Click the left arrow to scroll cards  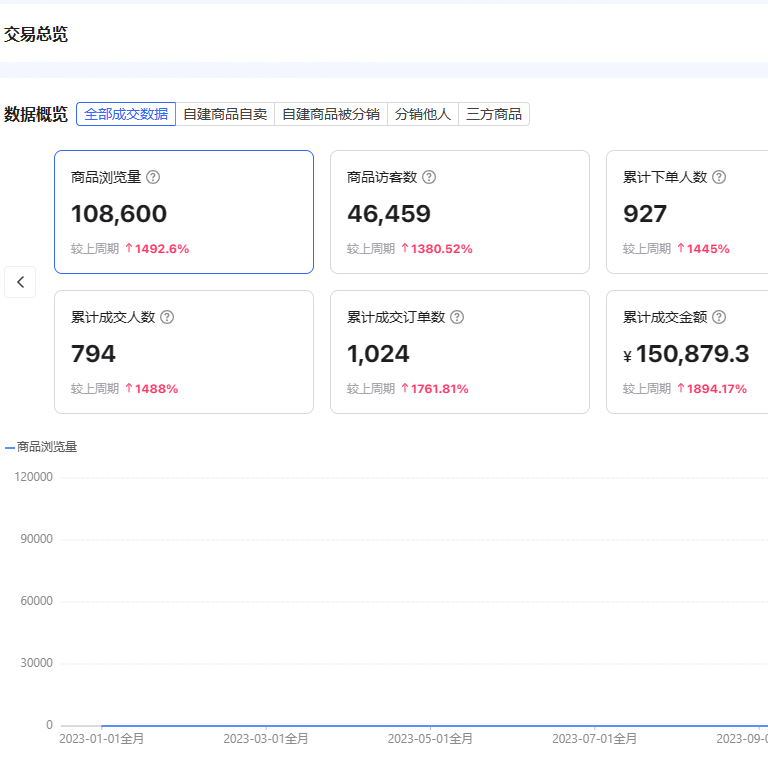point(20,282)
